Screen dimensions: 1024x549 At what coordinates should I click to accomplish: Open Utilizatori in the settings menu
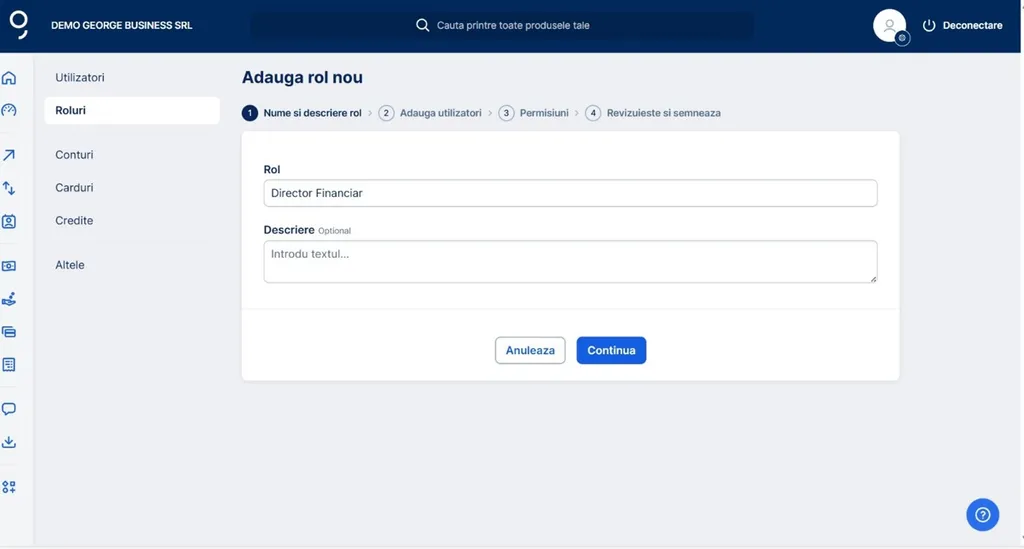tap(80, 78)
